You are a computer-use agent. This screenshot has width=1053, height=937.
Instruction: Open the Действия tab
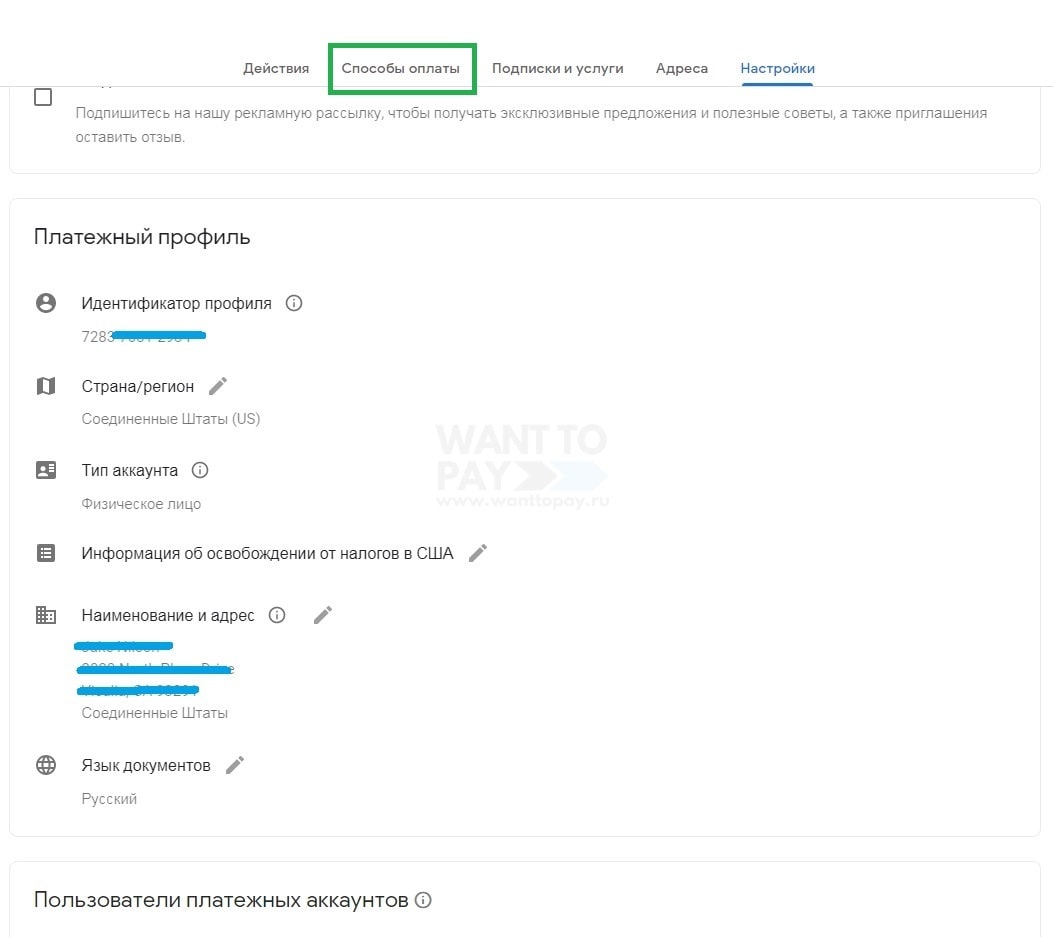276,68
